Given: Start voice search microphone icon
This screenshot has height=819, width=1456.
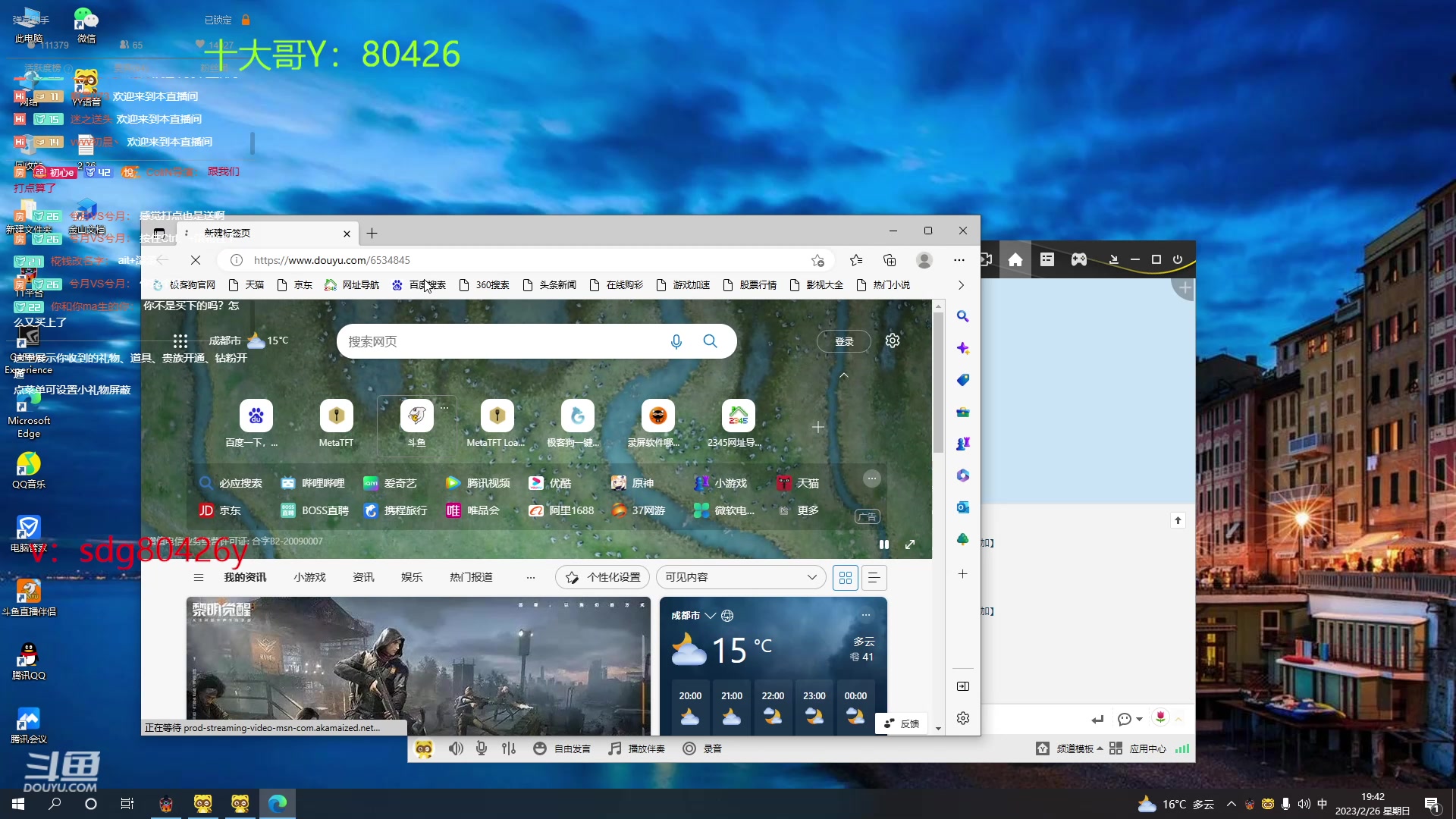Looking at the screenshot, I should [676, 342].
